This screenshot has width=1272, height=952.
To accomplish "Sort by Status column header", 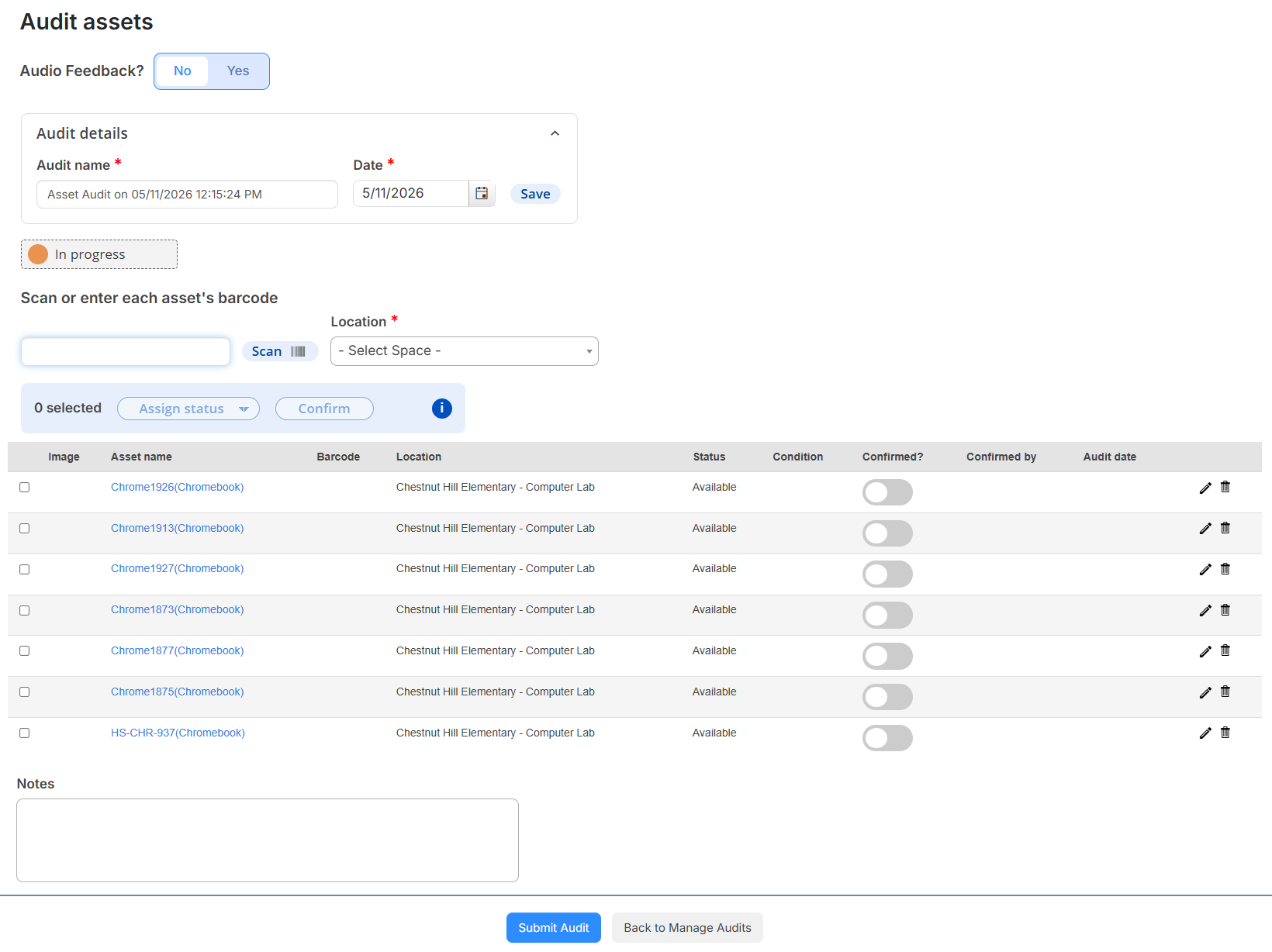I will pos(709,457).
